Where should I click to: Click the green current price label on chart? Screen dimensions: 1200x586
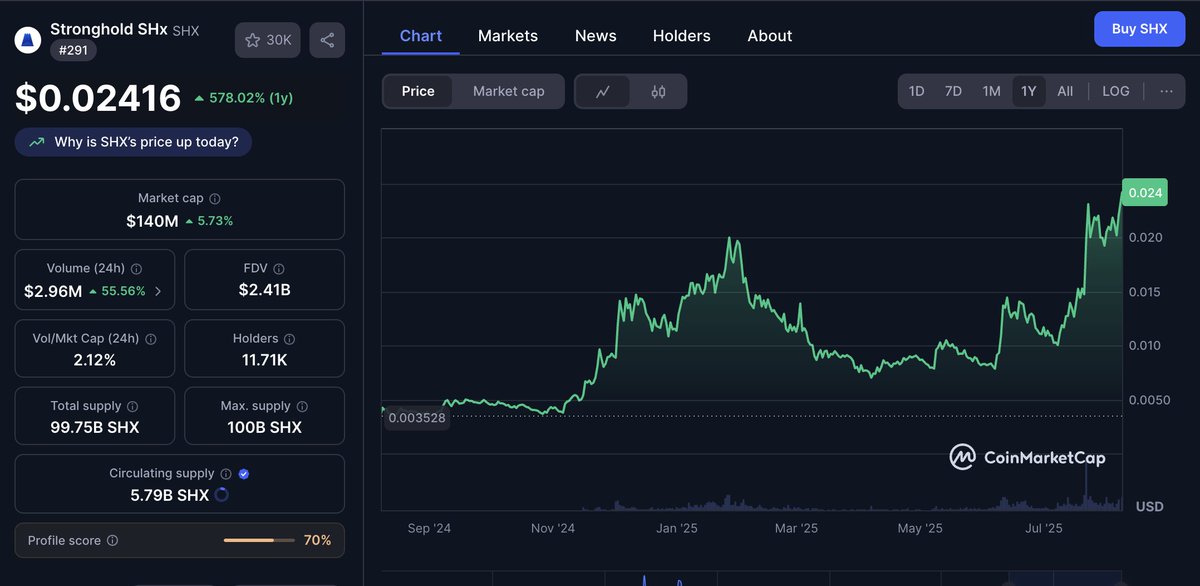[x=1144, y=192]
